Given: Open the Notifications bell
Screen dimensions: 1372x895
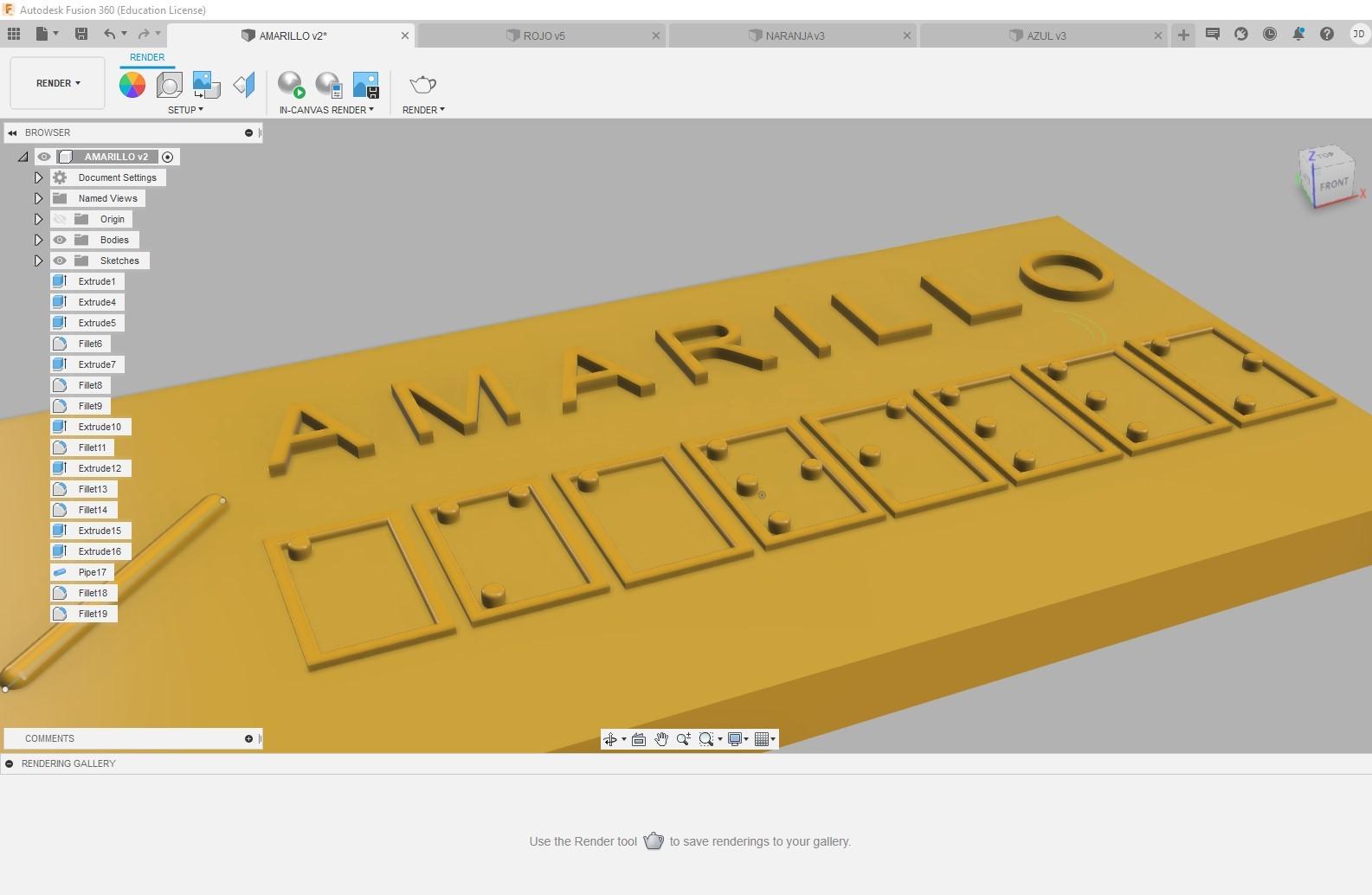Looking at the screenshot, I should pyautogui.click(x=1298, y=35).
